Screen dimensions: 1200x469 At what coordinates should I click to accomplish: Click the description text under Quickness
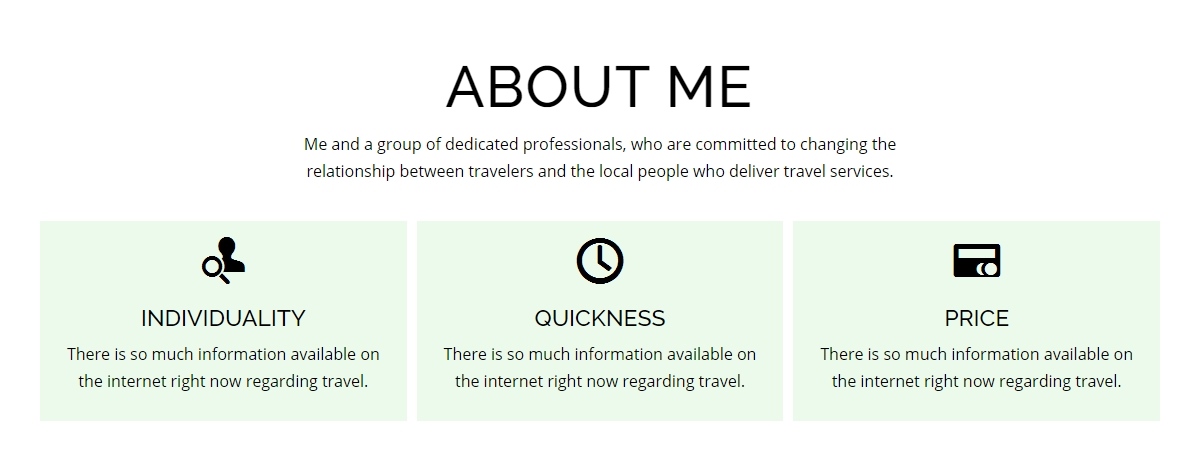(600, 367)
